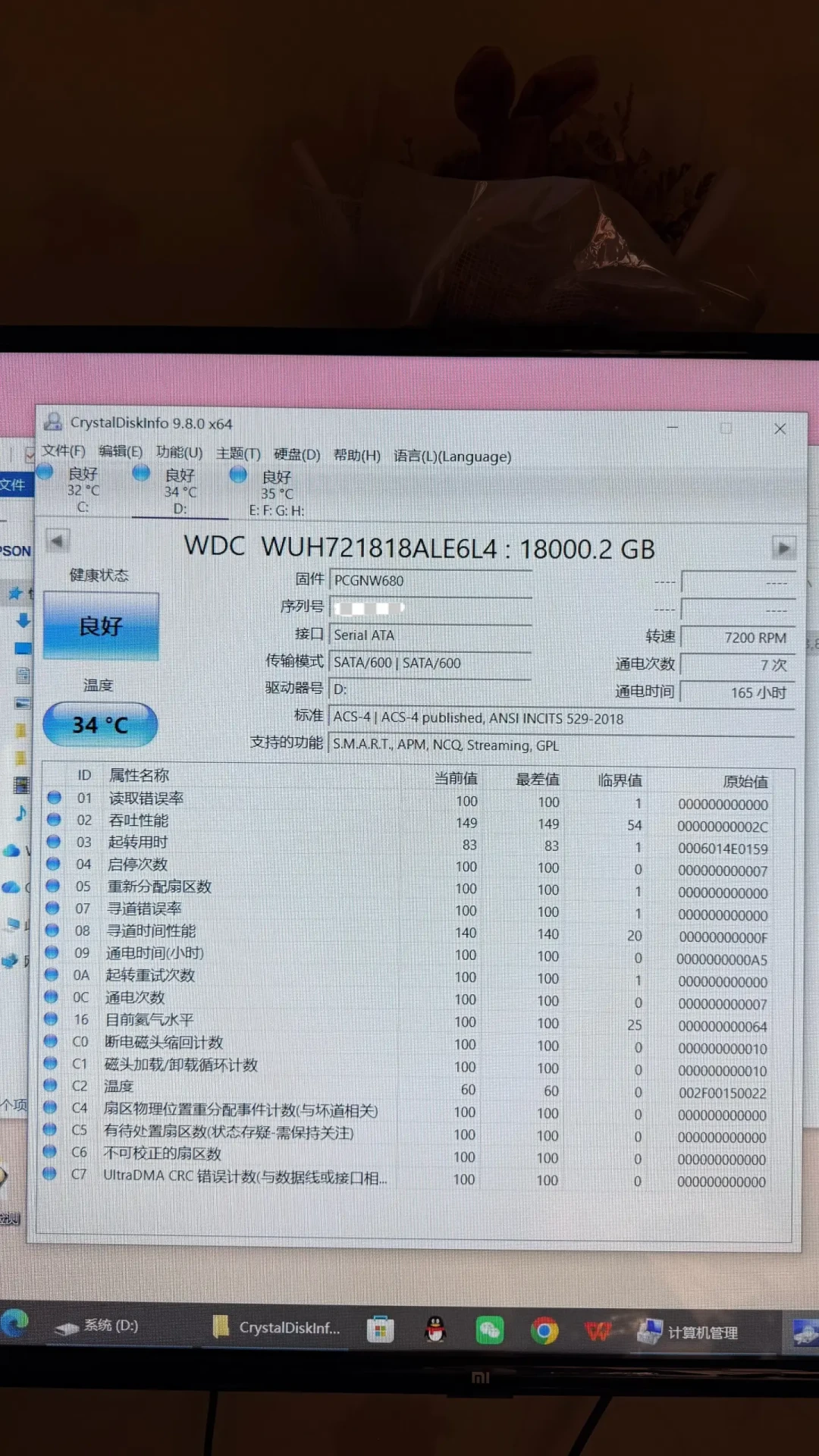The height and width of the screenshot is (1456, 819).
Task: Select the C: drive tab at 32 °C
Action: point(82,489)
